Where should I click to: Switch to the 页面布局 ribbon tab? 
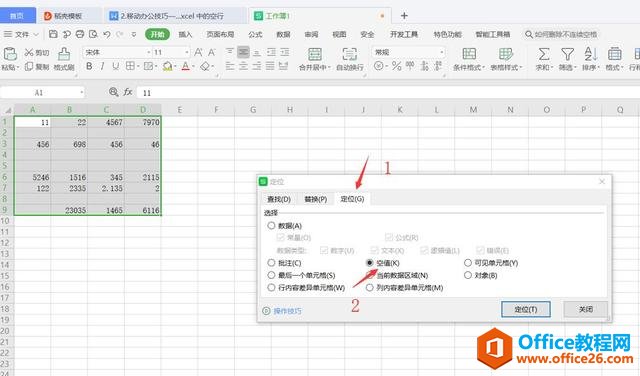(x=220, y=34)
